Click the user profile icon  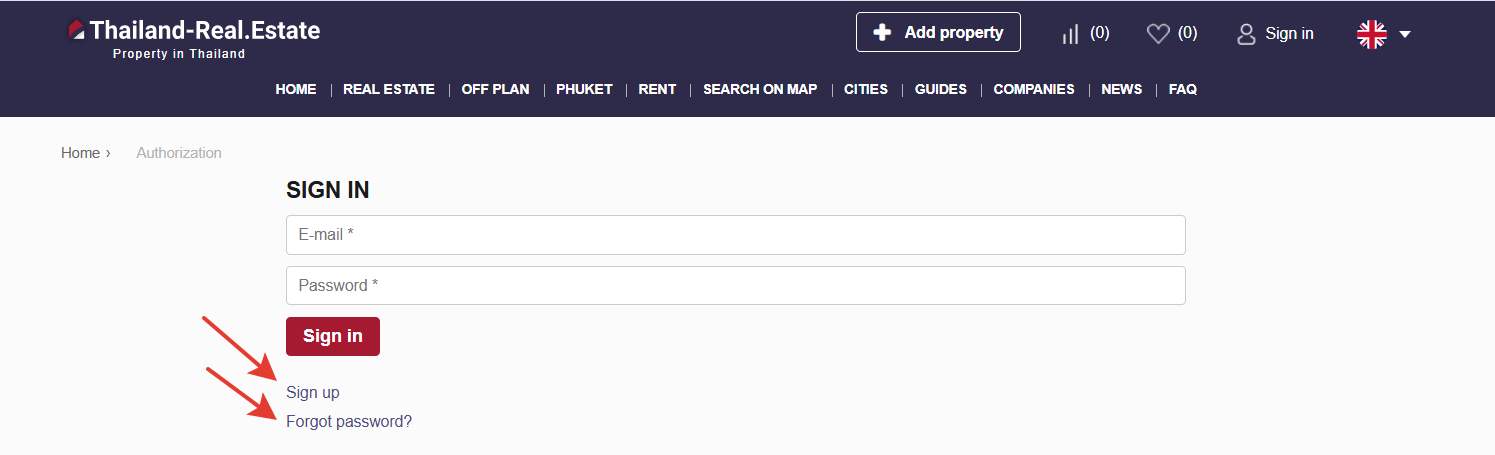(x=1246, y=34)
